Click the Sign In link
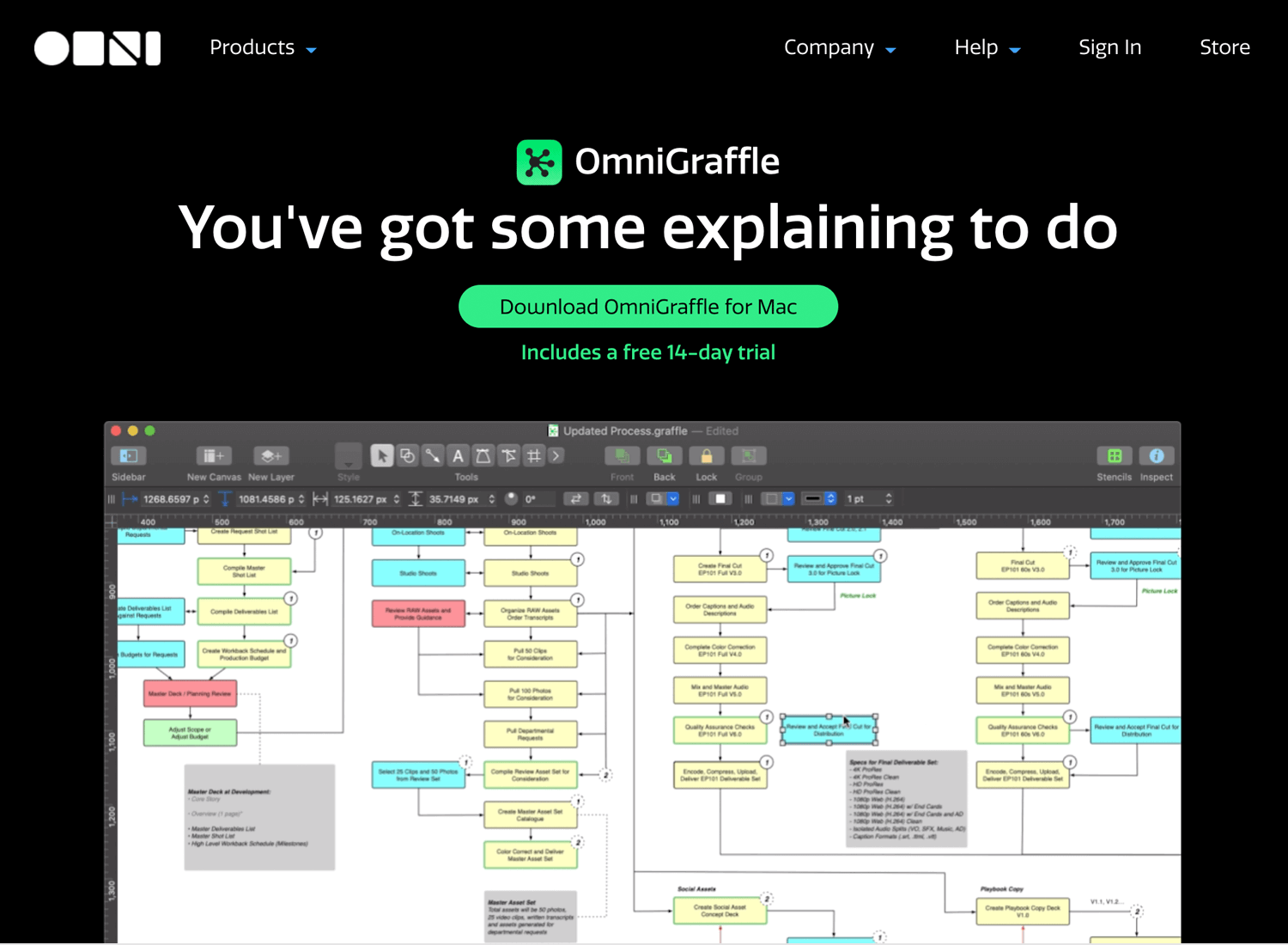This screenshot has height=945, width=1288. pyautogui.click(x=1110, y=48)
